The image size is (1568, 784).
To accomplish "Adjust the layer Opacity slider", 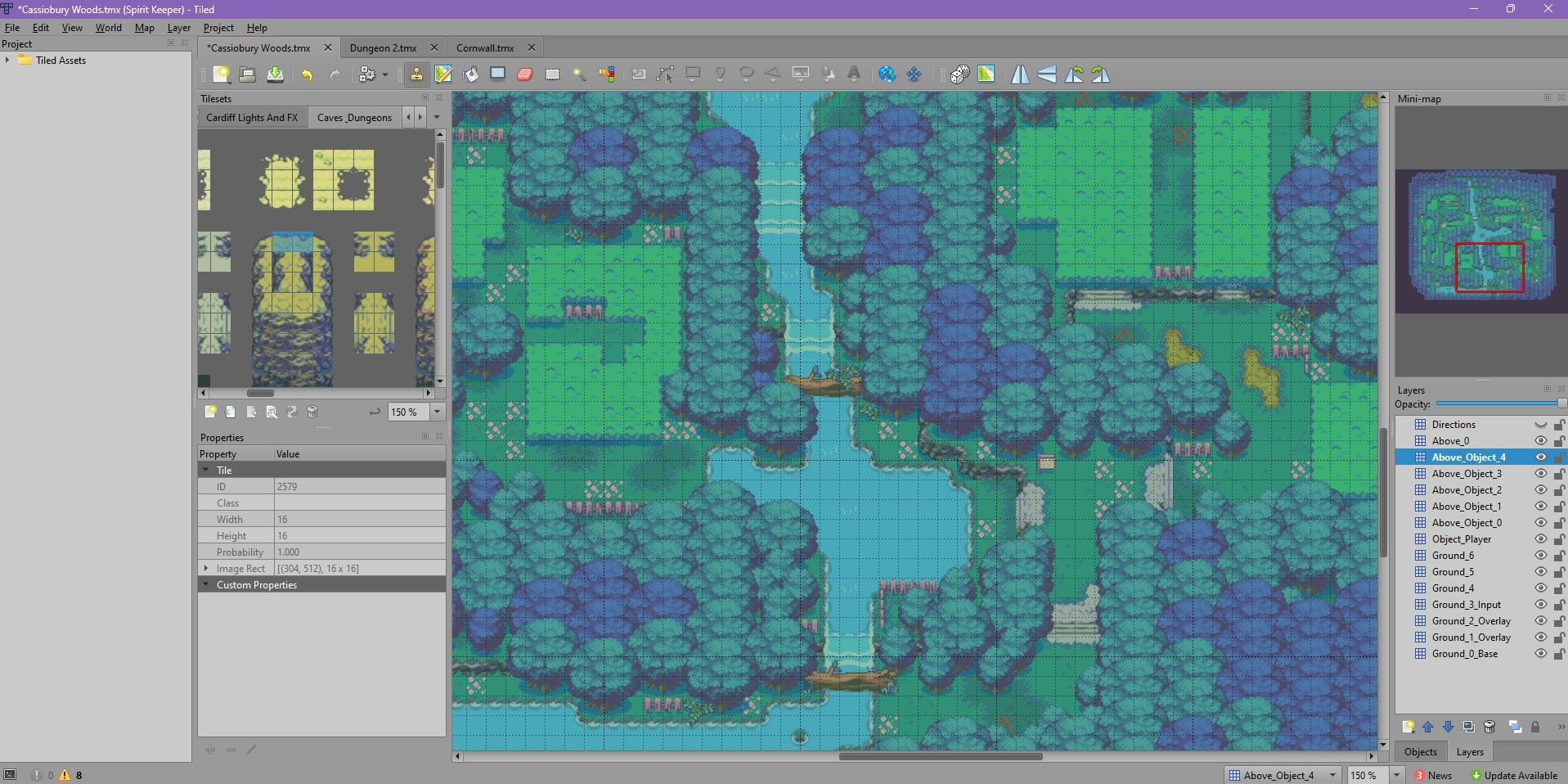I will tap(1500, 404).
